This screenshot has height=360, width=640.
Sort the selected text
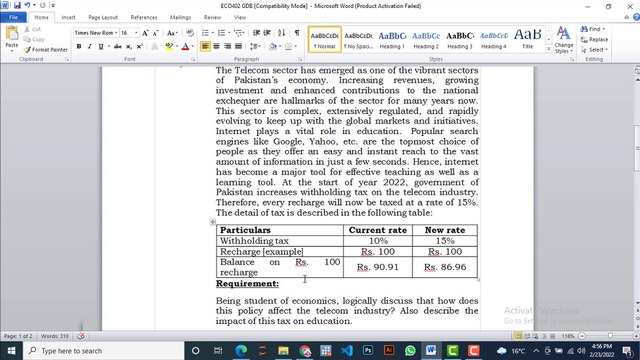click(x=282, y=33)
